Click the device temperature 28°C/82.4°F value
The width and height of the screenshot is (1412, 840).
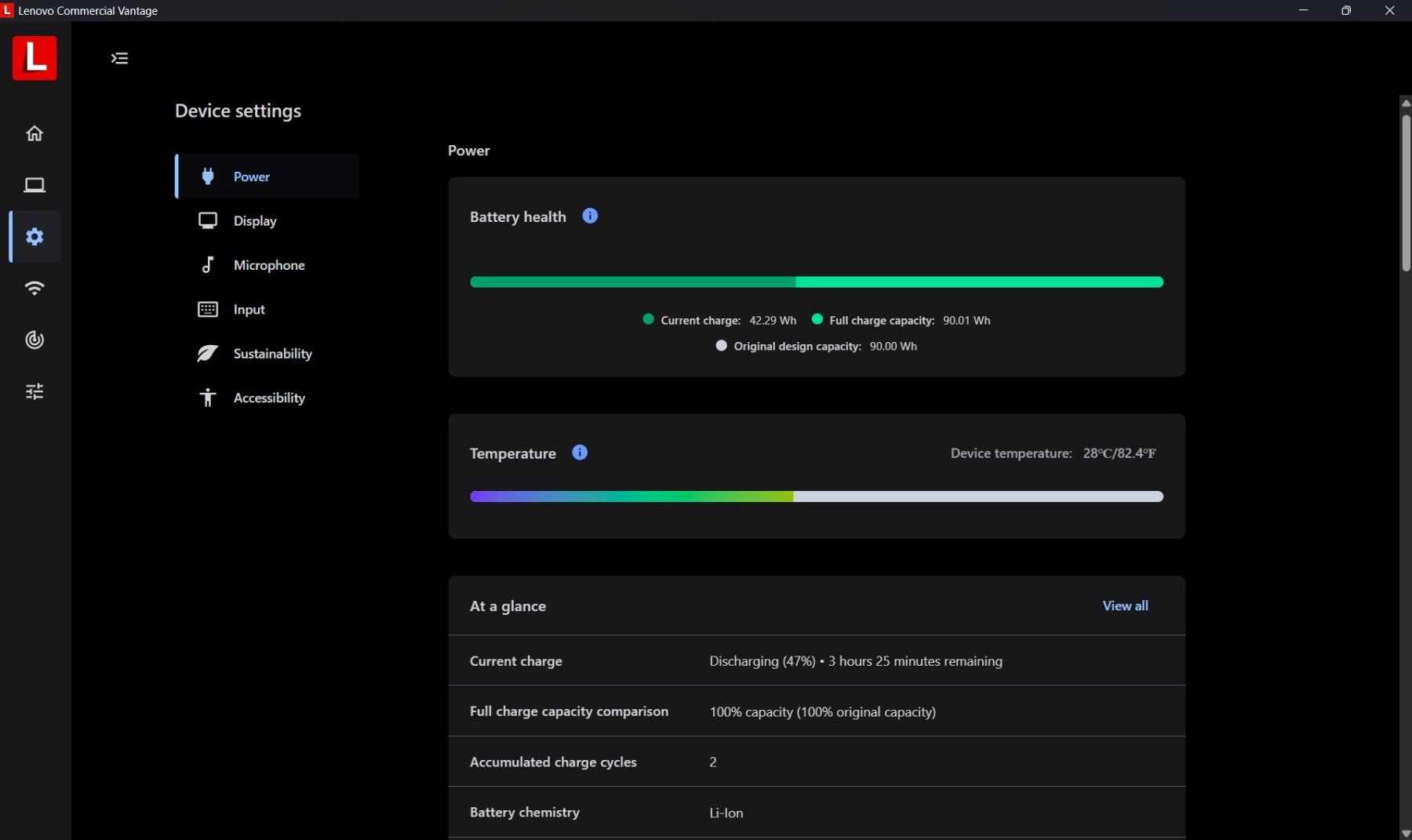(1119, 453)
